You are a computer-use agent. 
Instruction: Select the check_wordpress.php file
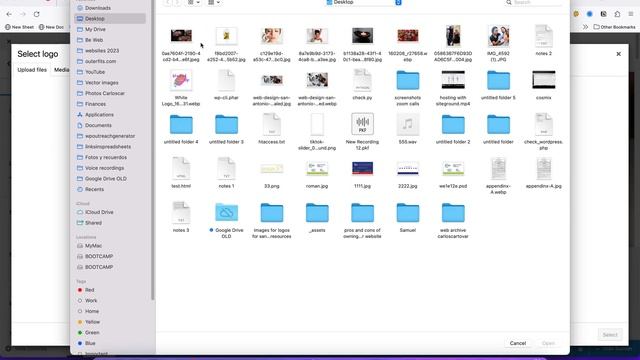(x=543, y=124)
